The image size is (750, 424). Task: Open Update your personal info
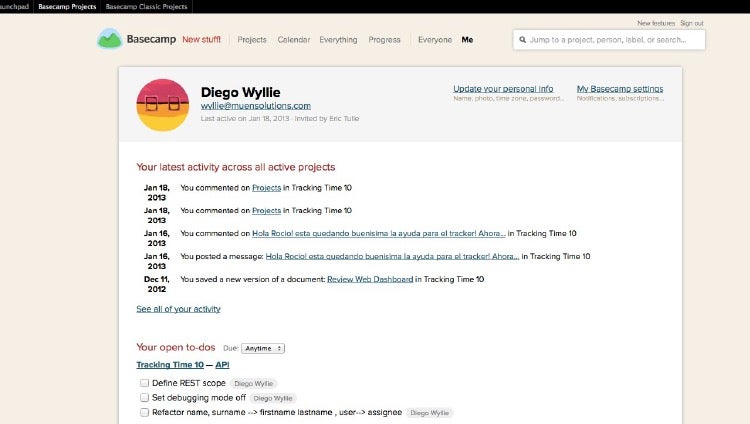(x=503, y=89)
